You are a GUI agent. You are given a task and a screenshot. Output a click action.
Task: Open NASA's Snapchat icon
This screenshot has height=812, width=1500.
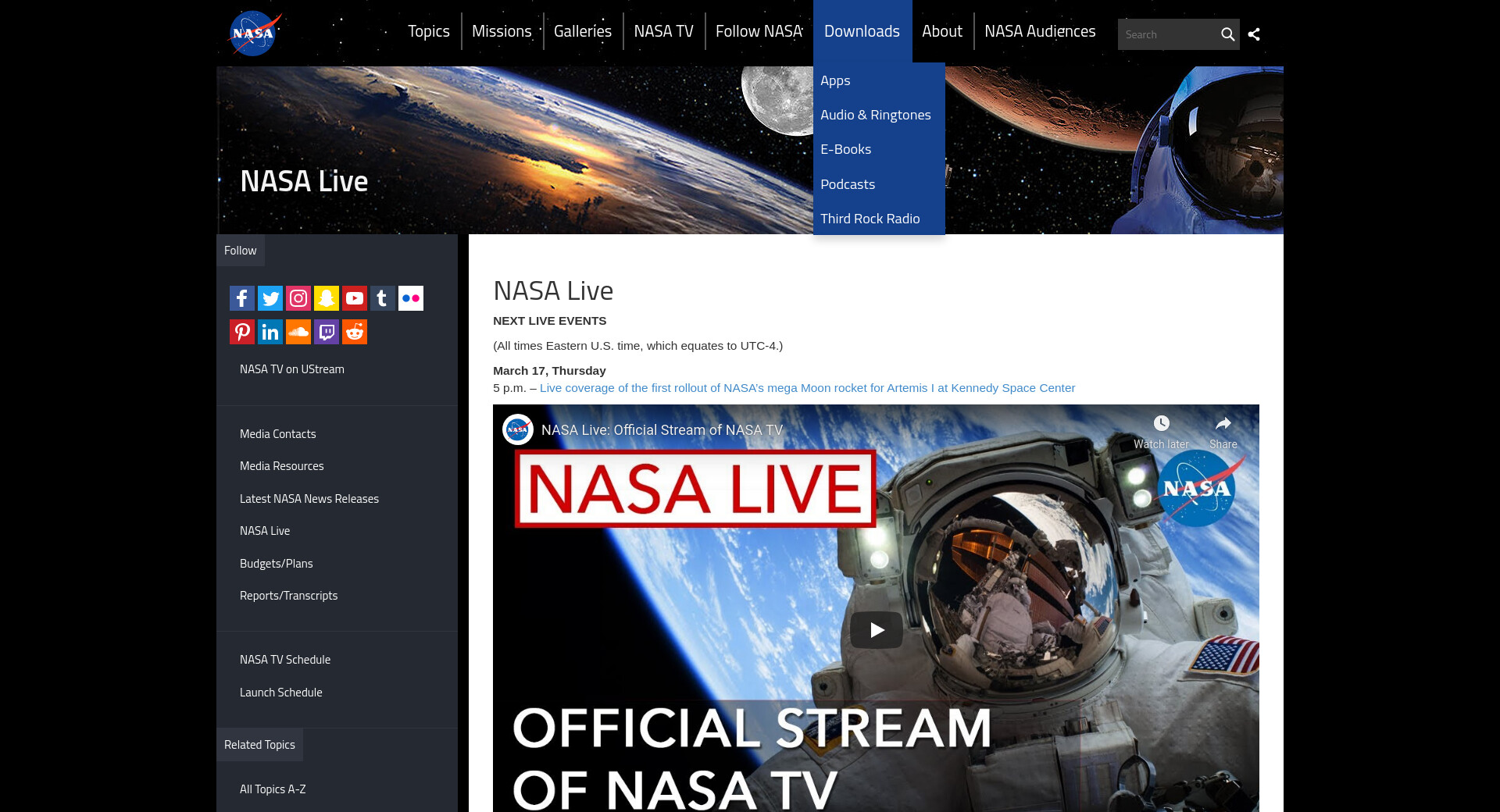[x=327, y=298]
